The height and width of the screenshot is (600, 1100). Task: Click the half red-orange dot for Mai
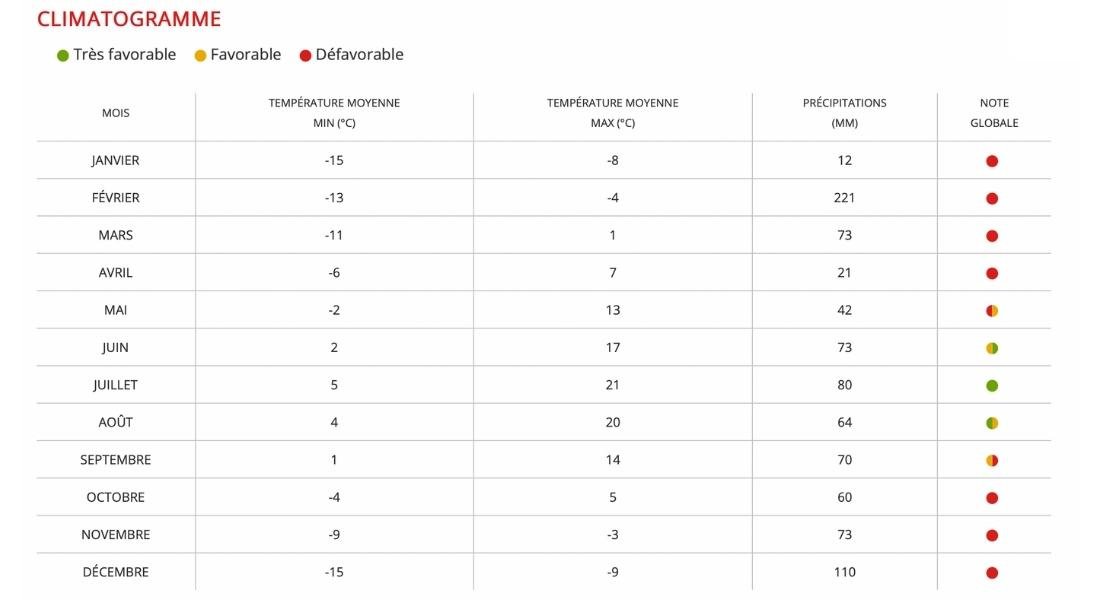(992, 311)
